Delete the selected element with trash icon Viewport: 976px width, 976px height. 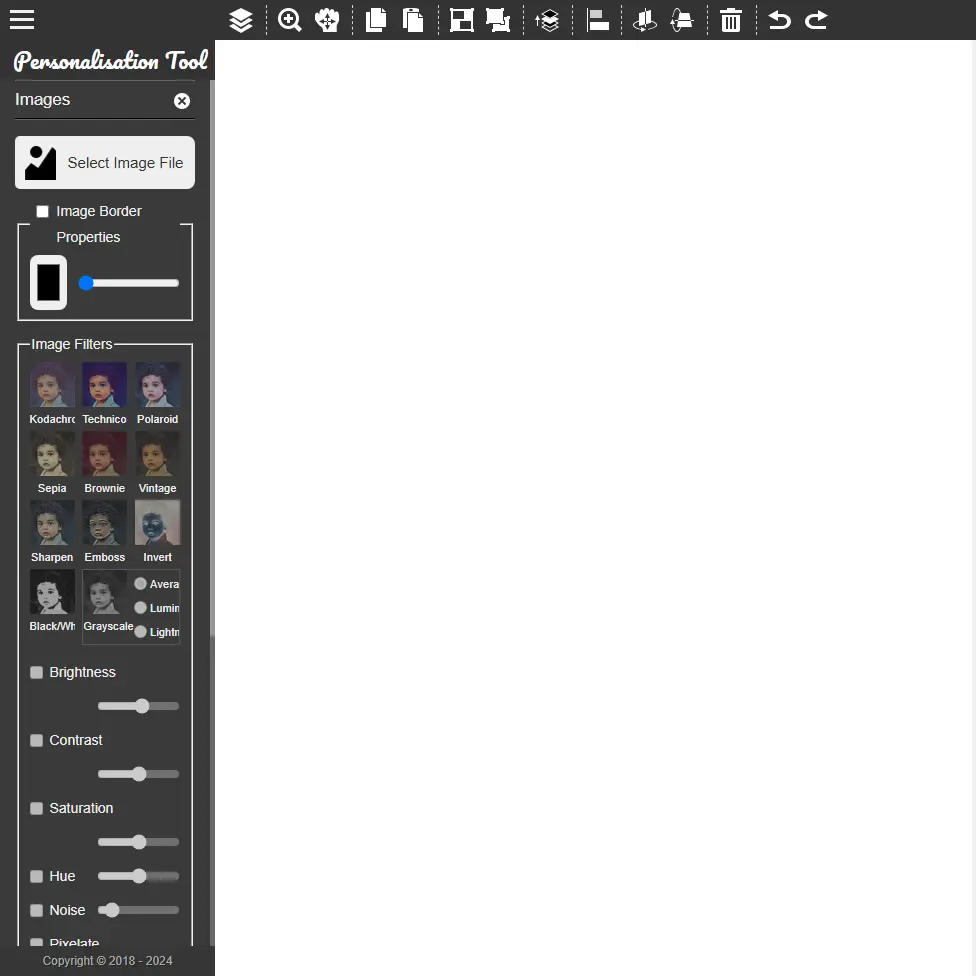click(730, 20)
